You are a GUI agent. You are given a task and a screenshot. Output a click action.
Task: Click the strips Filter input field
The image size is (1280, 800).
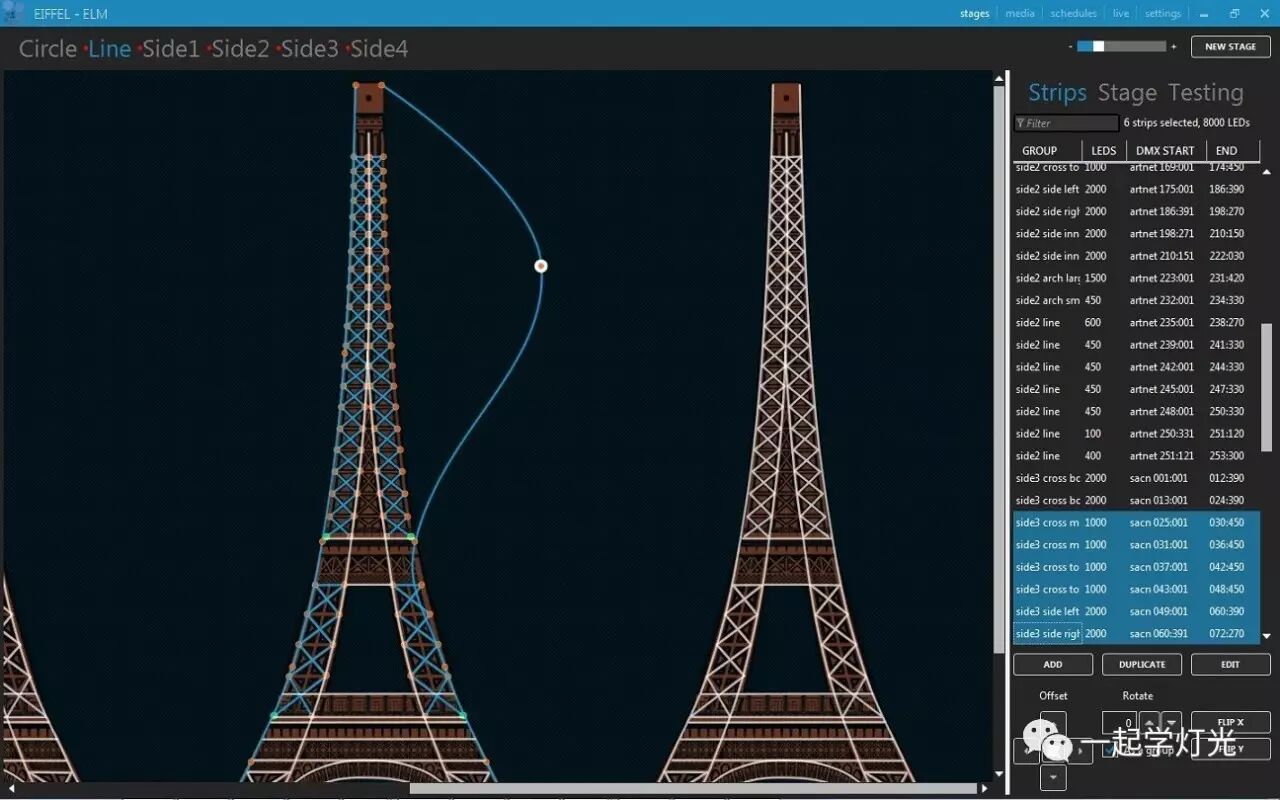point(1066,123)
